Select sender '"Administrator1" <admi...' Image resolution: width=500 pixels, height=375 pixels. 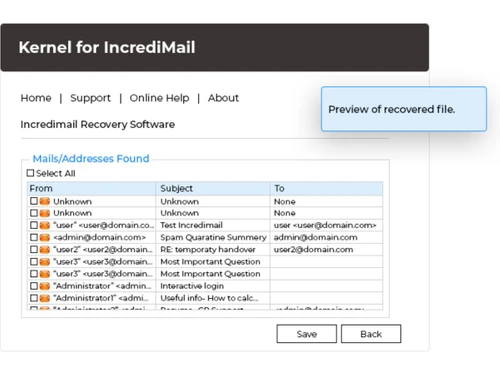point(101,298)
